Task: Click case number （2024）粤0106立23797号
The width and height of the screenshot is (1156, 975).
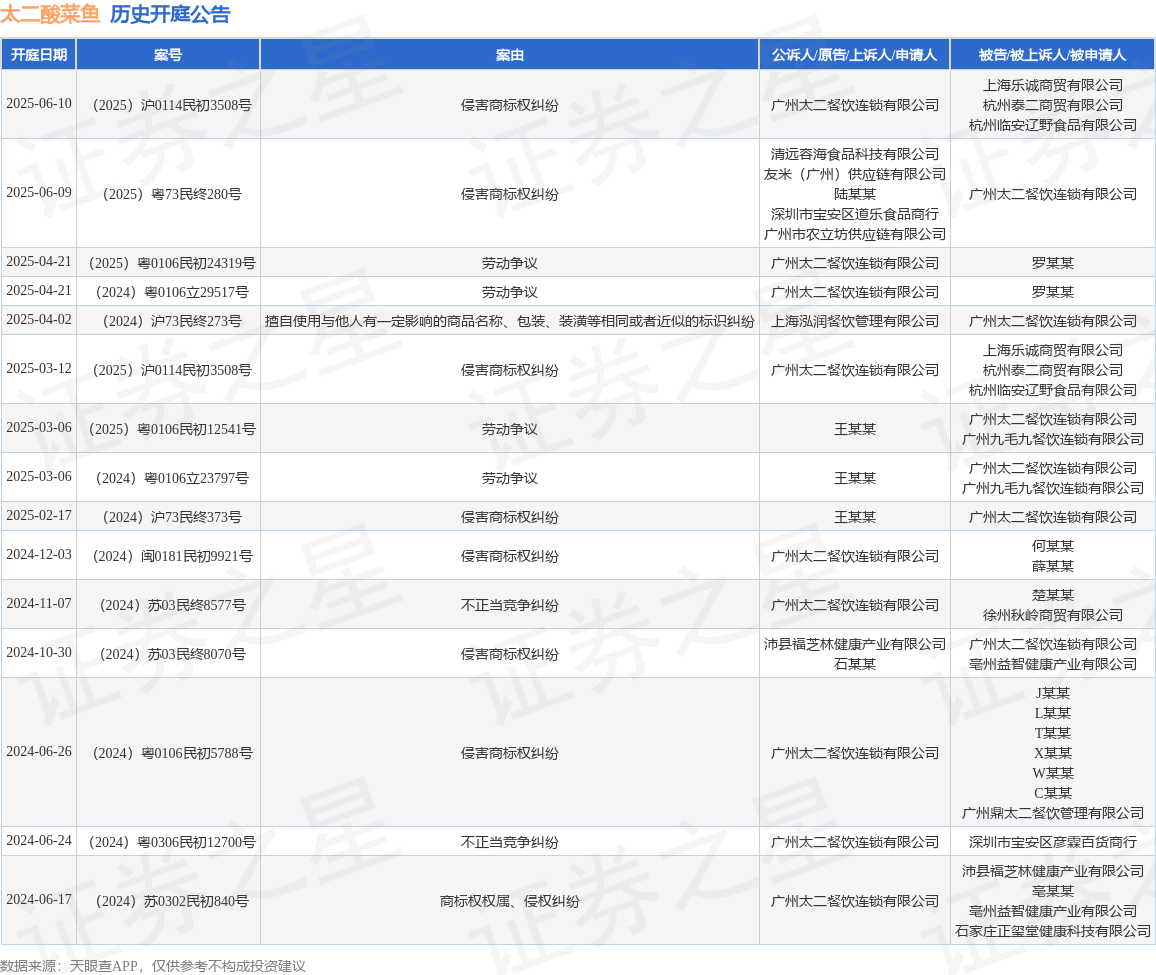Action: 173,478
